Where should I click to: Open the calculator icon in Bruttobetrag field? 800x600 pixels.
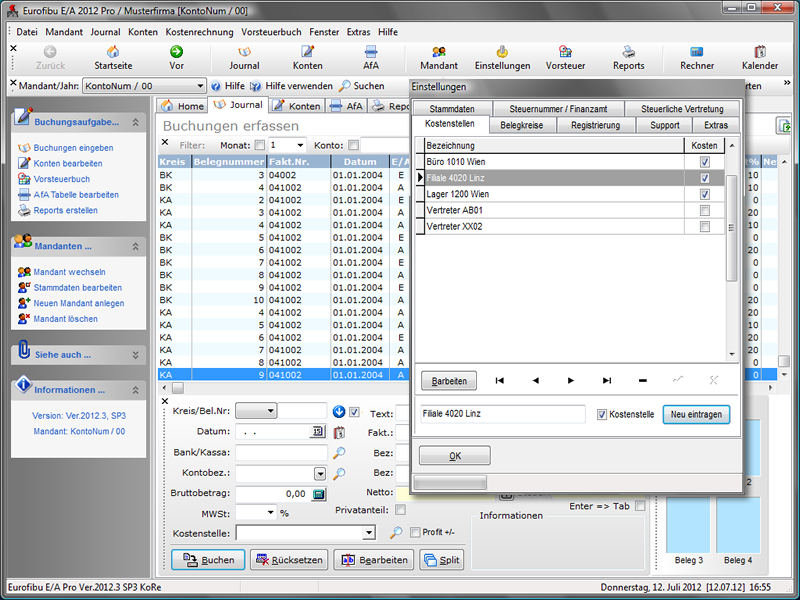[x=319, y=494]
